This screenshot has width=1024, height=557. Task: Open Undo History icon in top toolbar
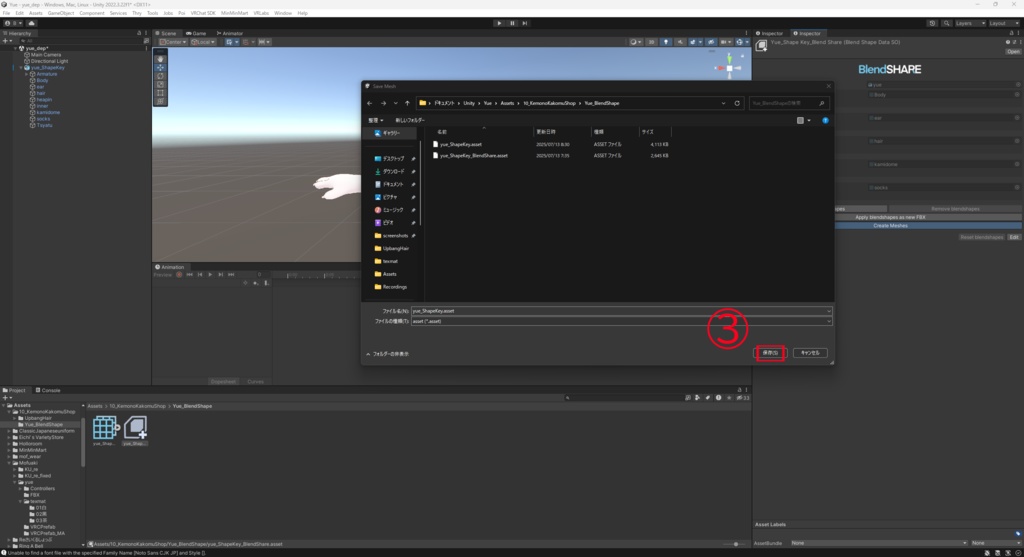pyautogui.click(x=932, y=23)
